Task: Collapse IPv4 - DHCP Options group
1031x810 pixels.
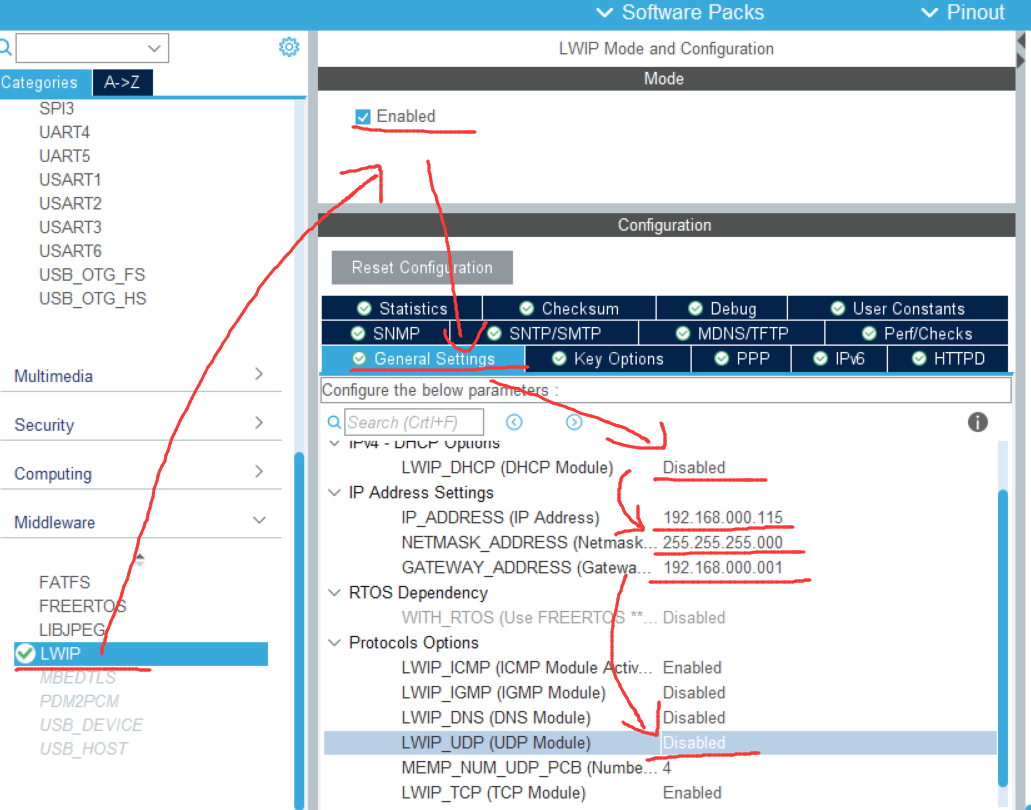Action: click(x=334, y=444)
